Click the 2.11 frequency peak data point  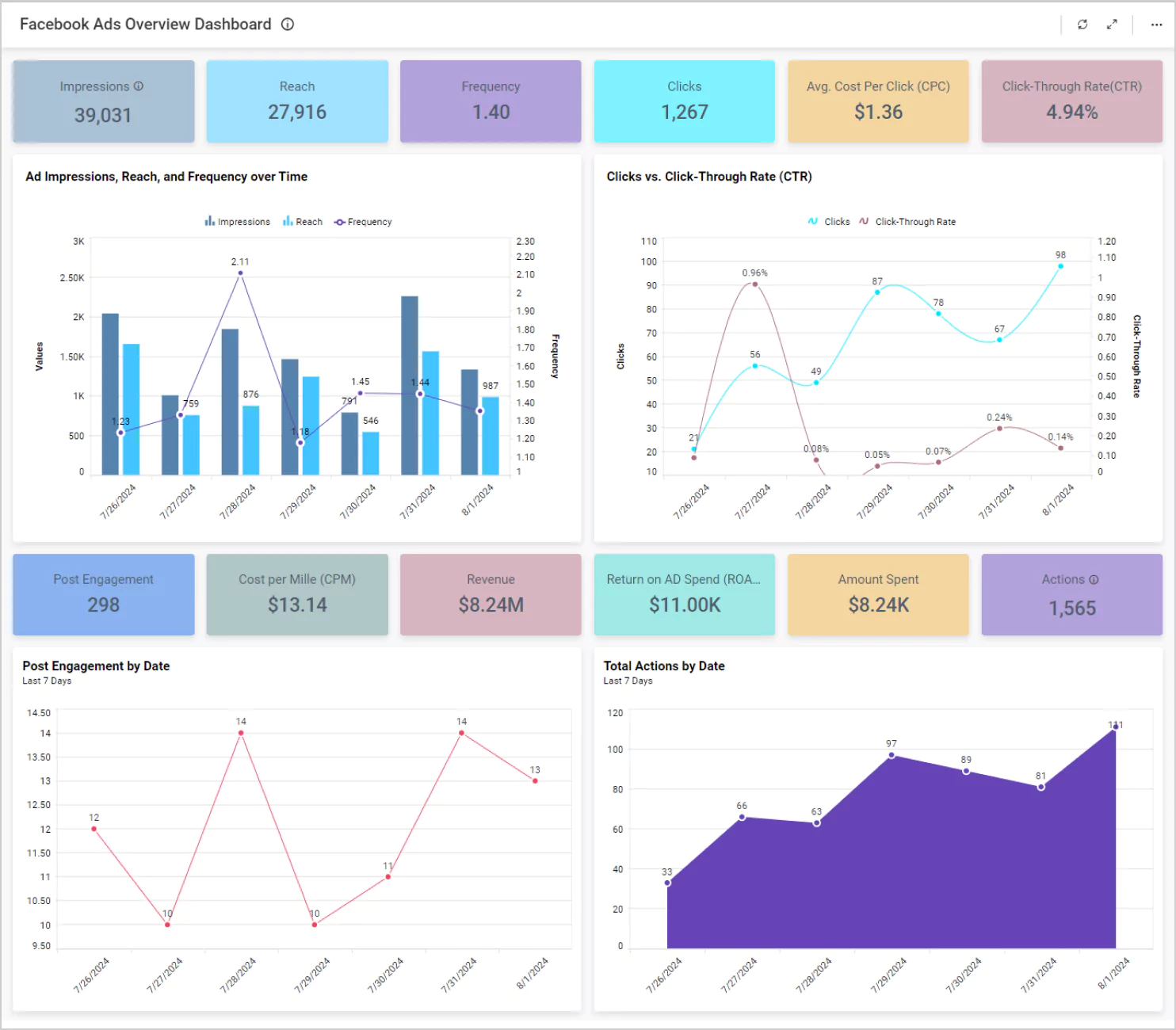[240, 273]
